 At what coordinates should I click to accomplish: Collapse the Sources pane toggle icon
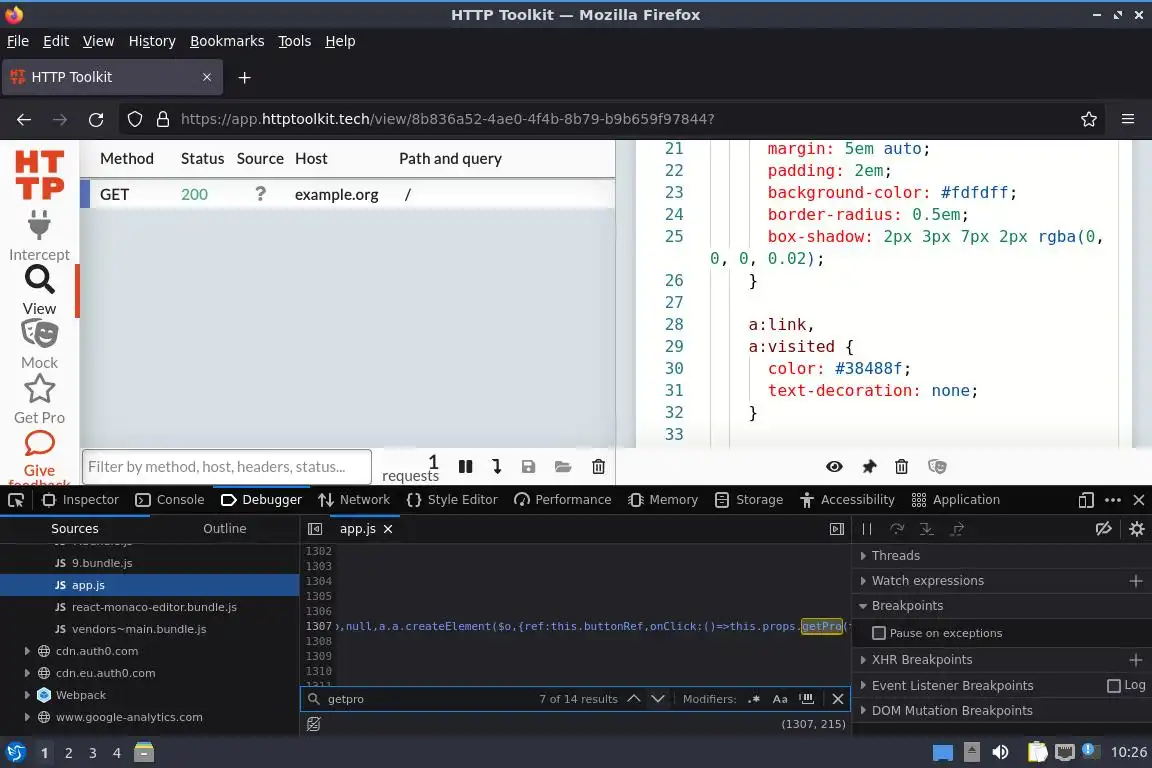coord(315,529)
